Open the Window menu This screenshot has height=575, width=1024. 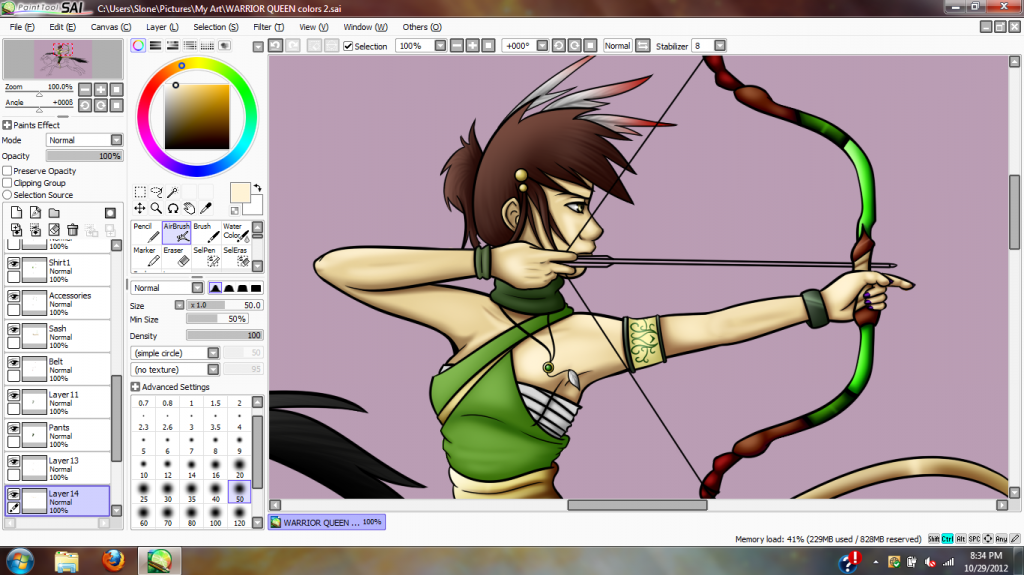366,27
